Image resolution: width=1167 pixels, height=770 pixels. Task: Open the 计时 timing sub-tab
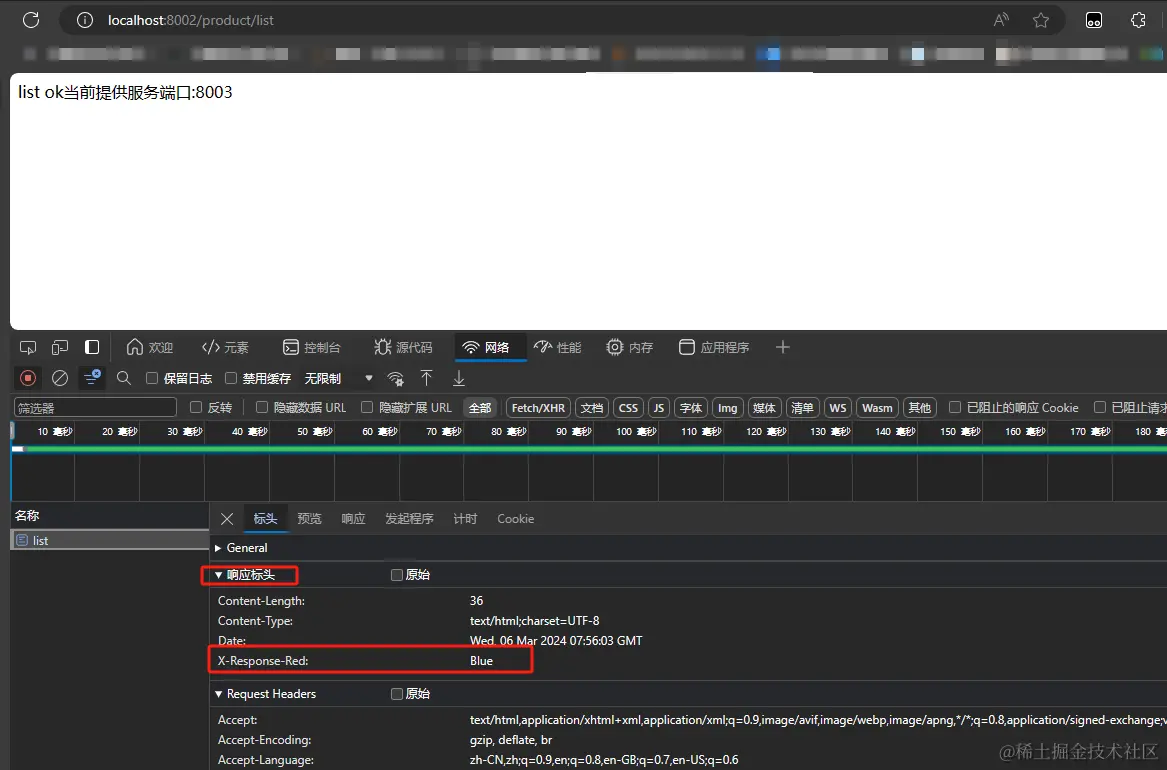[465, 519]
